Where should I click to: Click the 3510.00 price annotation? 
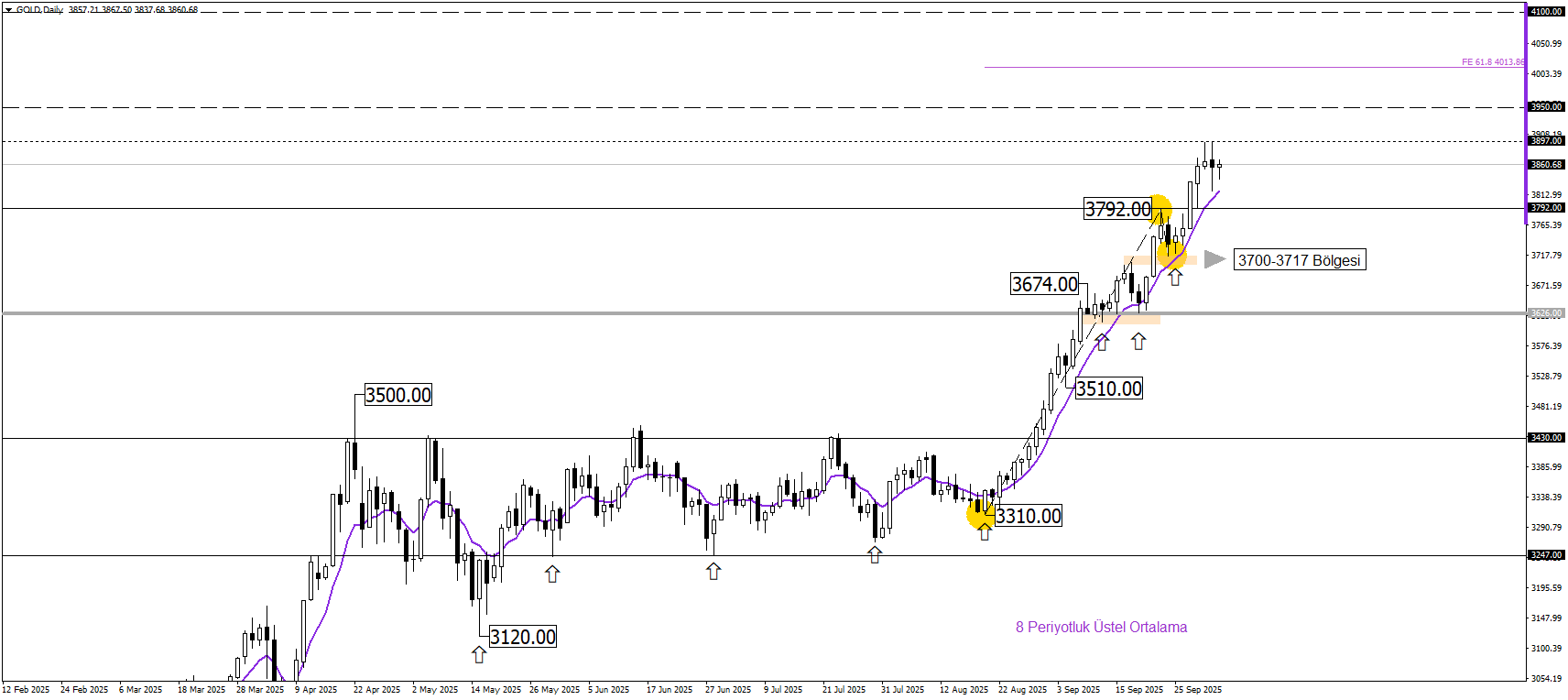pyautogui.click(x=1108, y=388)
